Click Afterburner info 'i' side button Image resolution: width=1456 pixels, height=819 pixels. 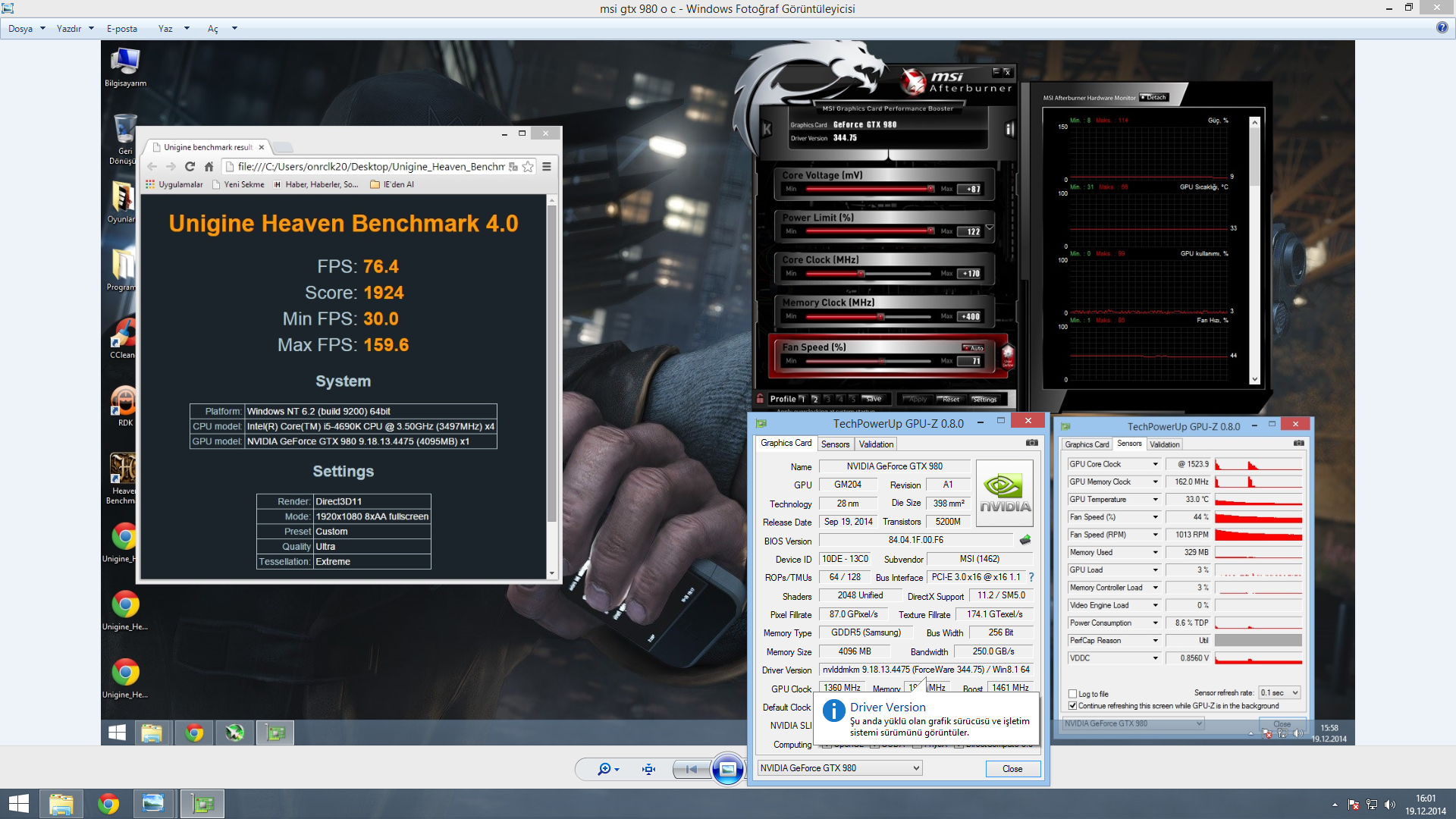1009,129
